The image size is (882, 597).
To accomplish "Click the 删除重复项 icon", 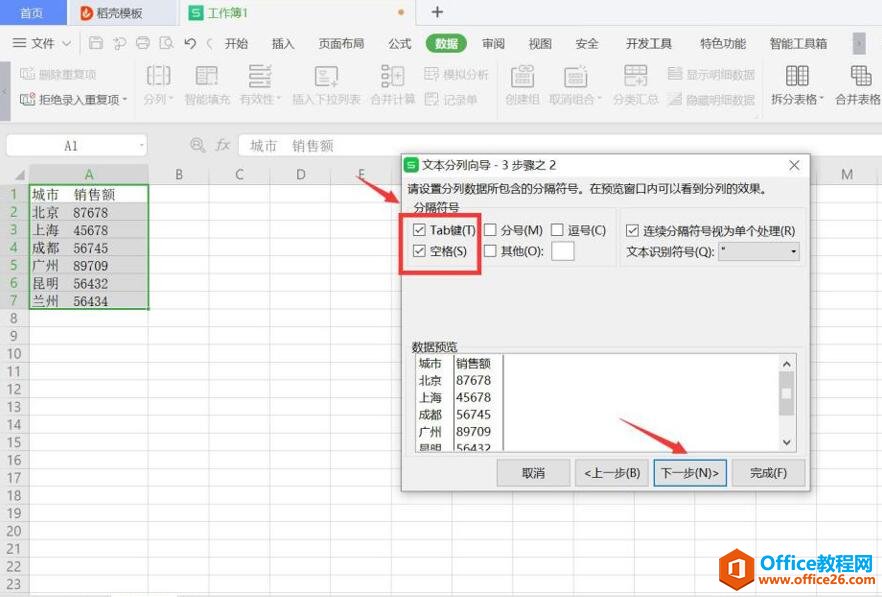I will 28,74.
